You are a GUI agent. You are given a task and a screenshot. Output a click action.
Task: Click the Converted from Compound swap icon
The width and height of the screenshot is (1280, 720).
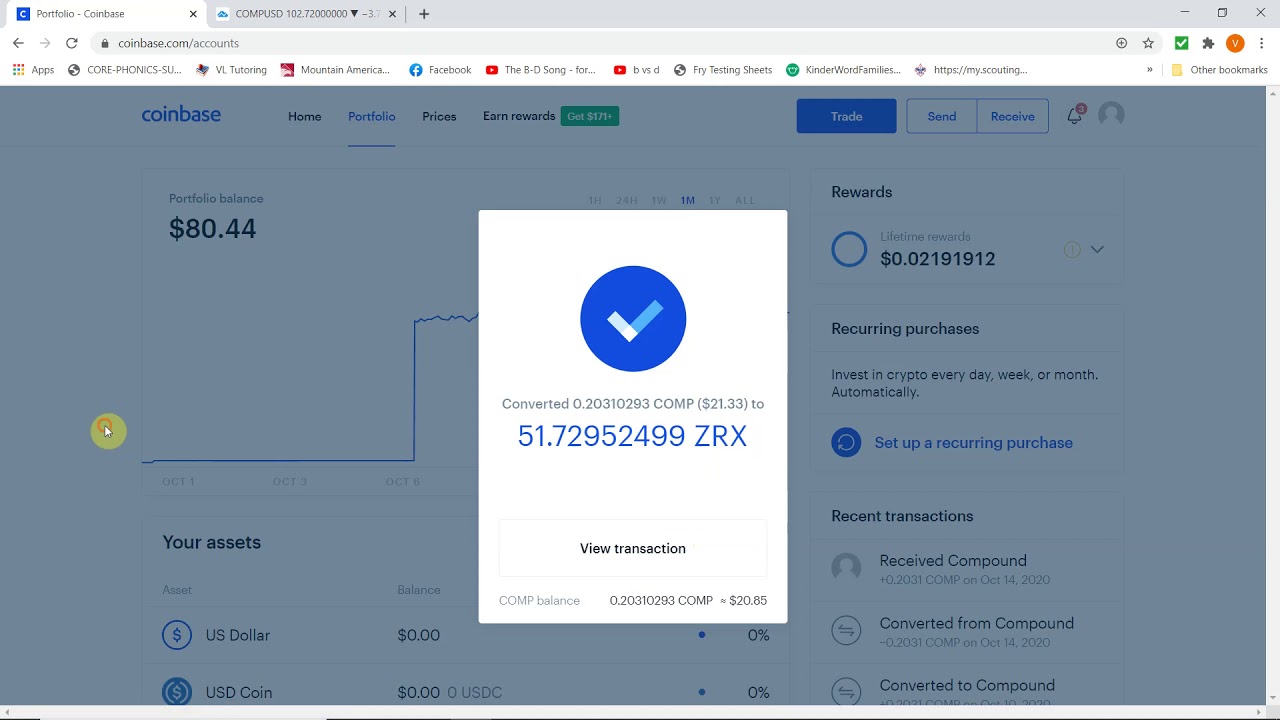pyautogui.click(x=846, y=631)
